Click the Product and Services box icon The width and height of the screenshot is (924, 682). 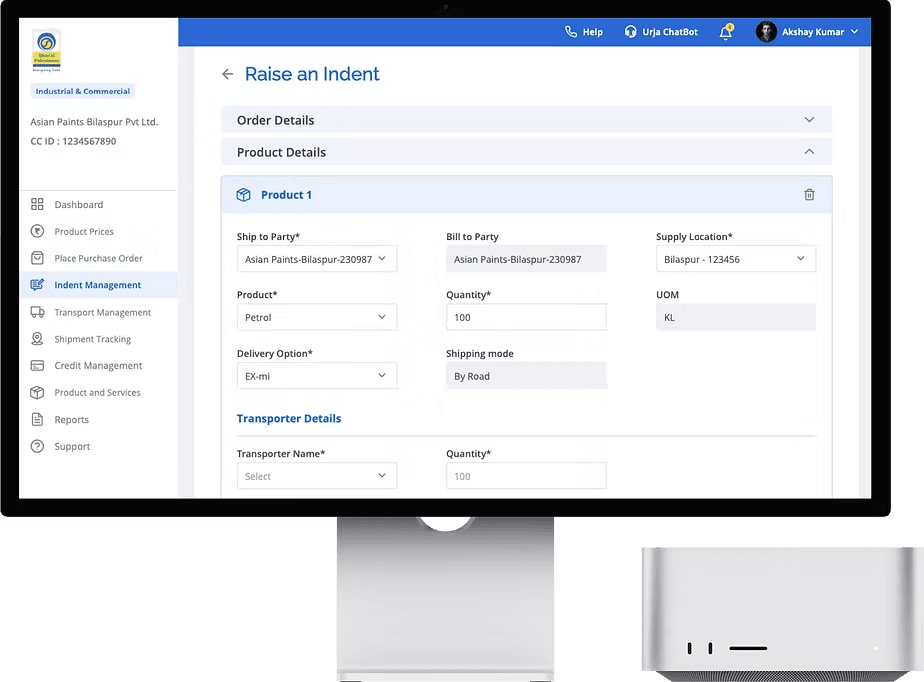(37, 392)
